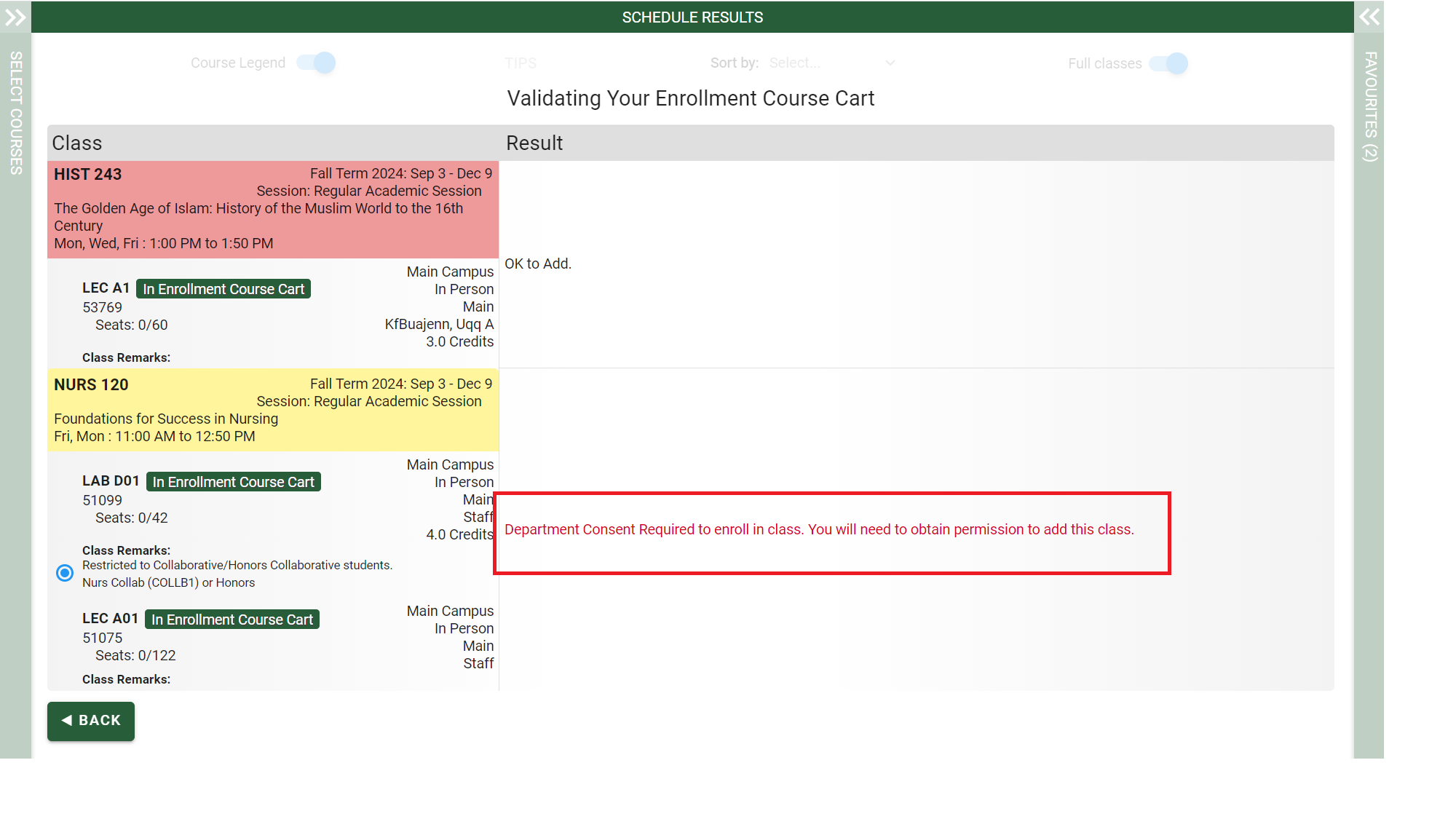Click the back arrow icon on BACK
Screen dimensions: 1456x819
click(67, 720)
